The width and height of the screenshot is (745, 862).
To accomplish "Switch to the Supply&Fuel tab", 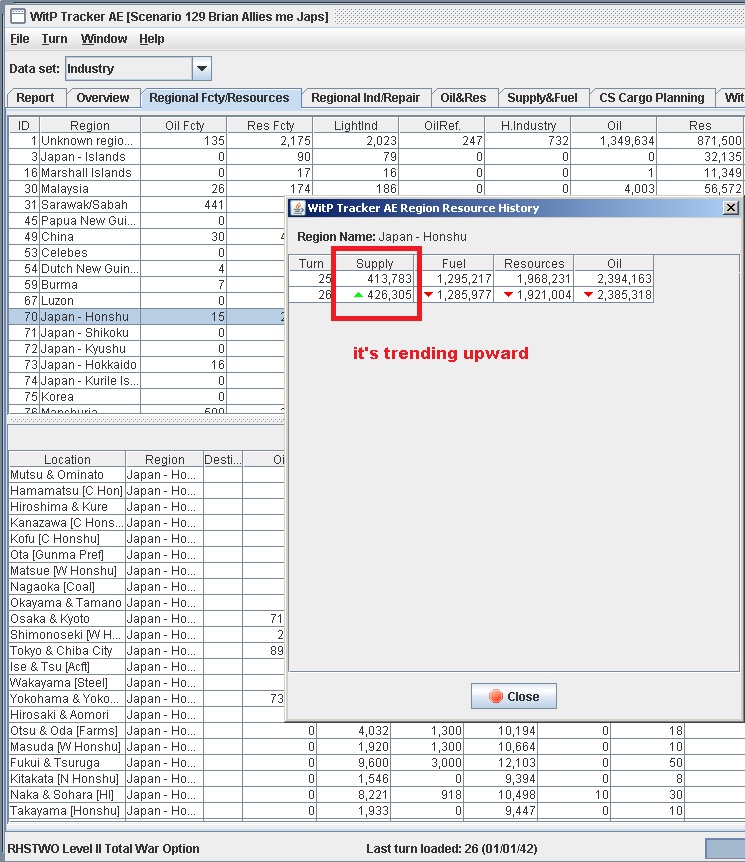I will point(543,98).
